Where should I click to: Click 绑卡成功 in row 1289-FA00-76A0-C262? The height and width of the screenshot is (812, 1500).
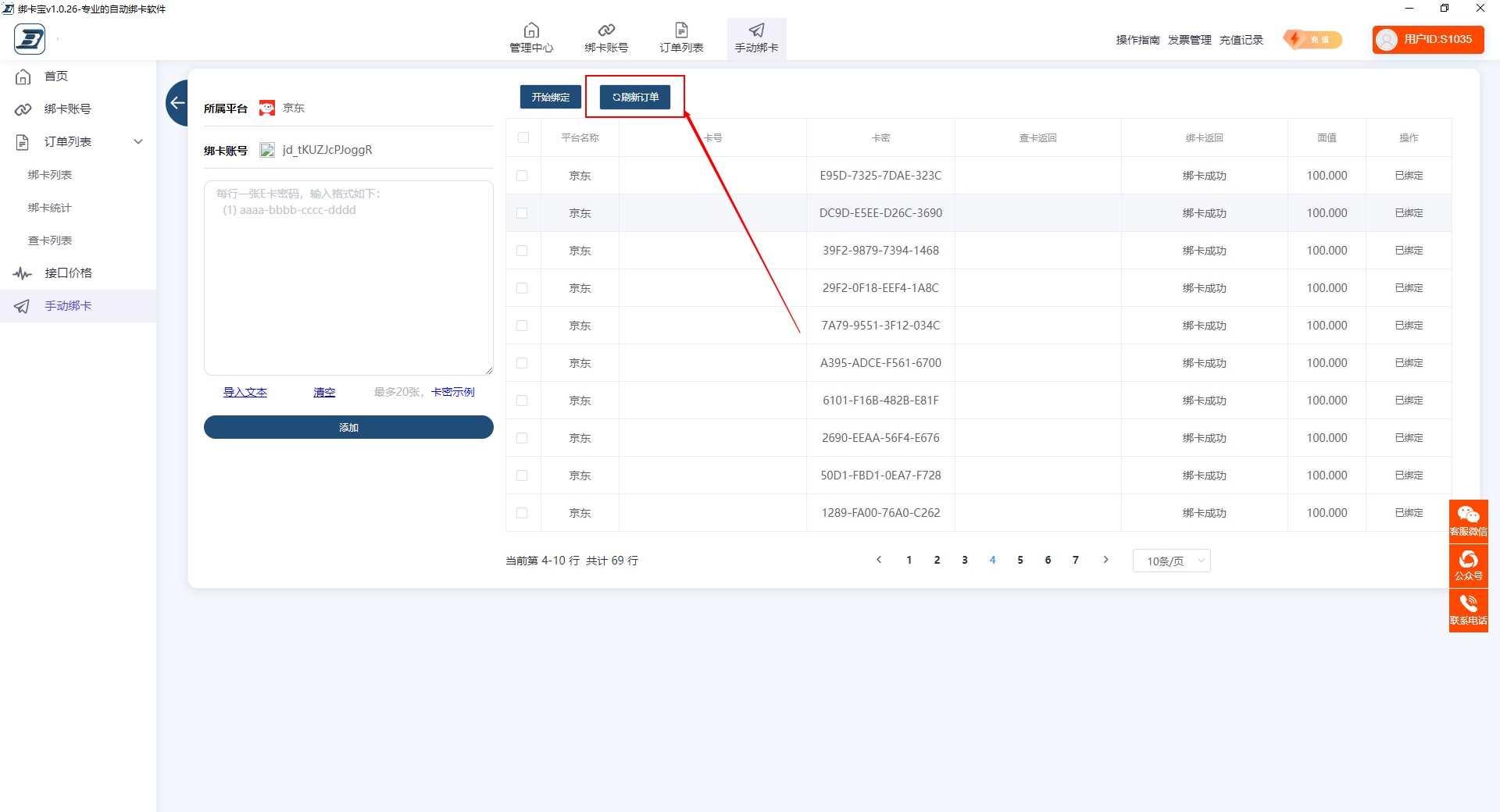tap(1204, 513)
